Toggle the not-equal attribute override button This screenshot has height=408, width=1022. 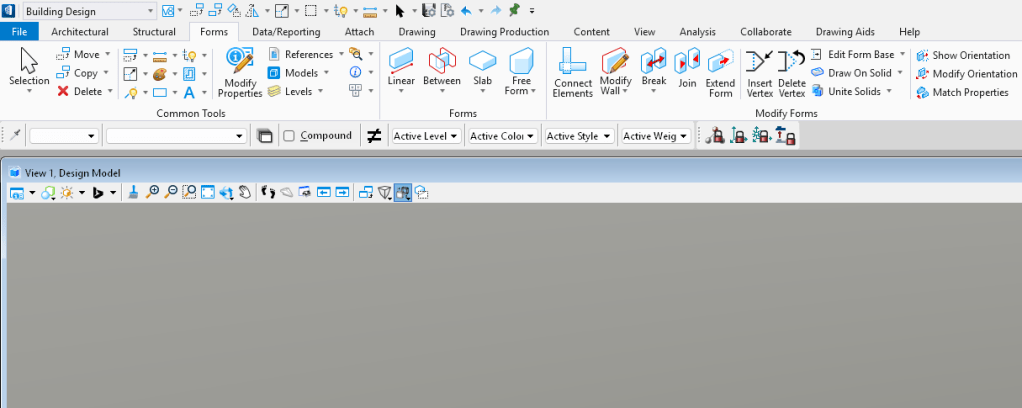tap(374, 136)
